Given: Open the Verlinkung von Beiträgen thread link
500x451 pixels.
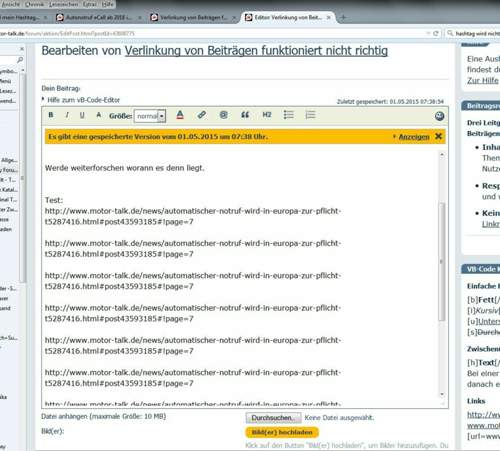Looking at the screenshot, I should [256, 51].
